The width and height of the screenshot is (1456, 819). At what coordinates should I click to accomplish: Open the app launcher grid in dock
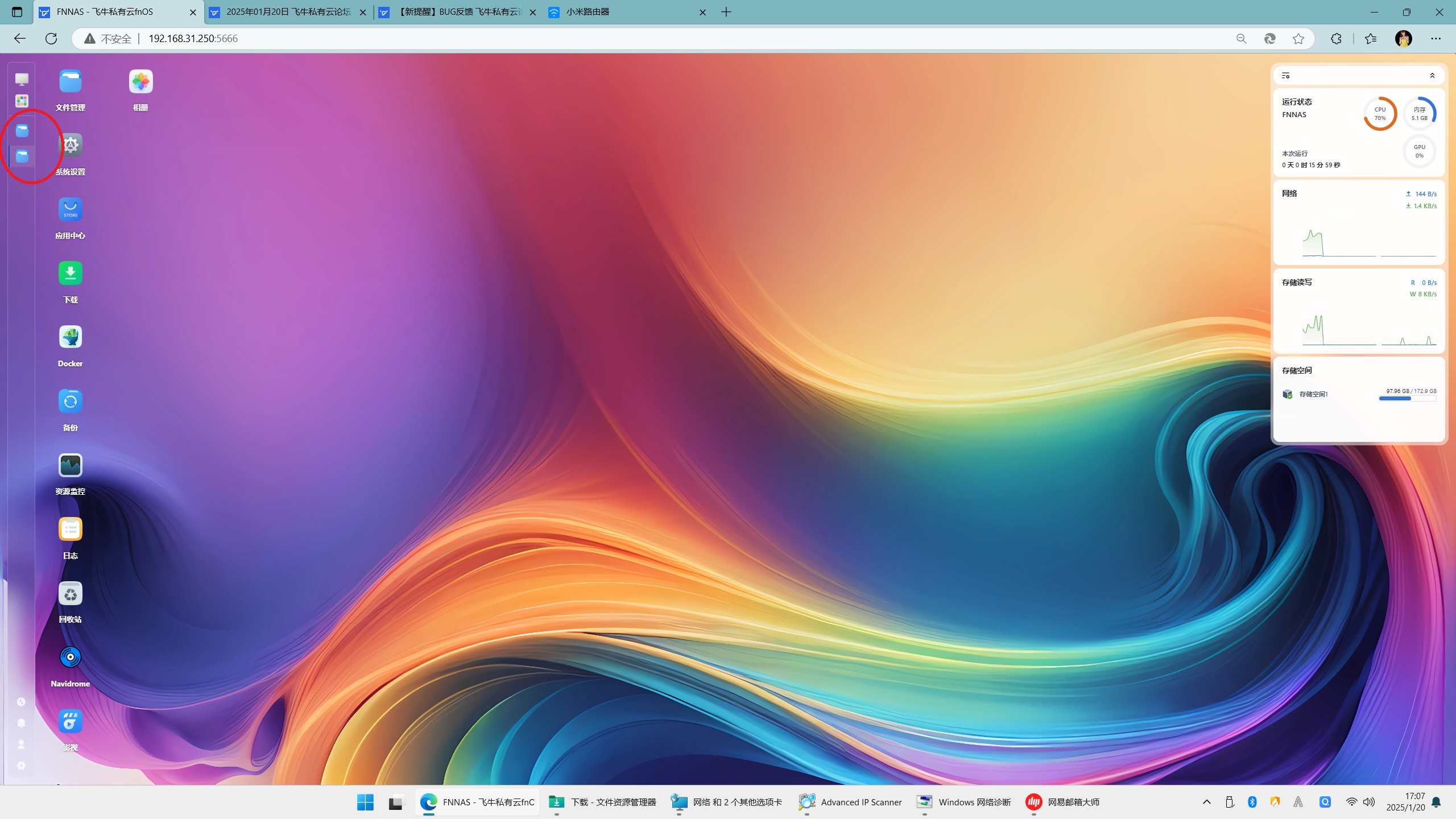tap(22, 101)
